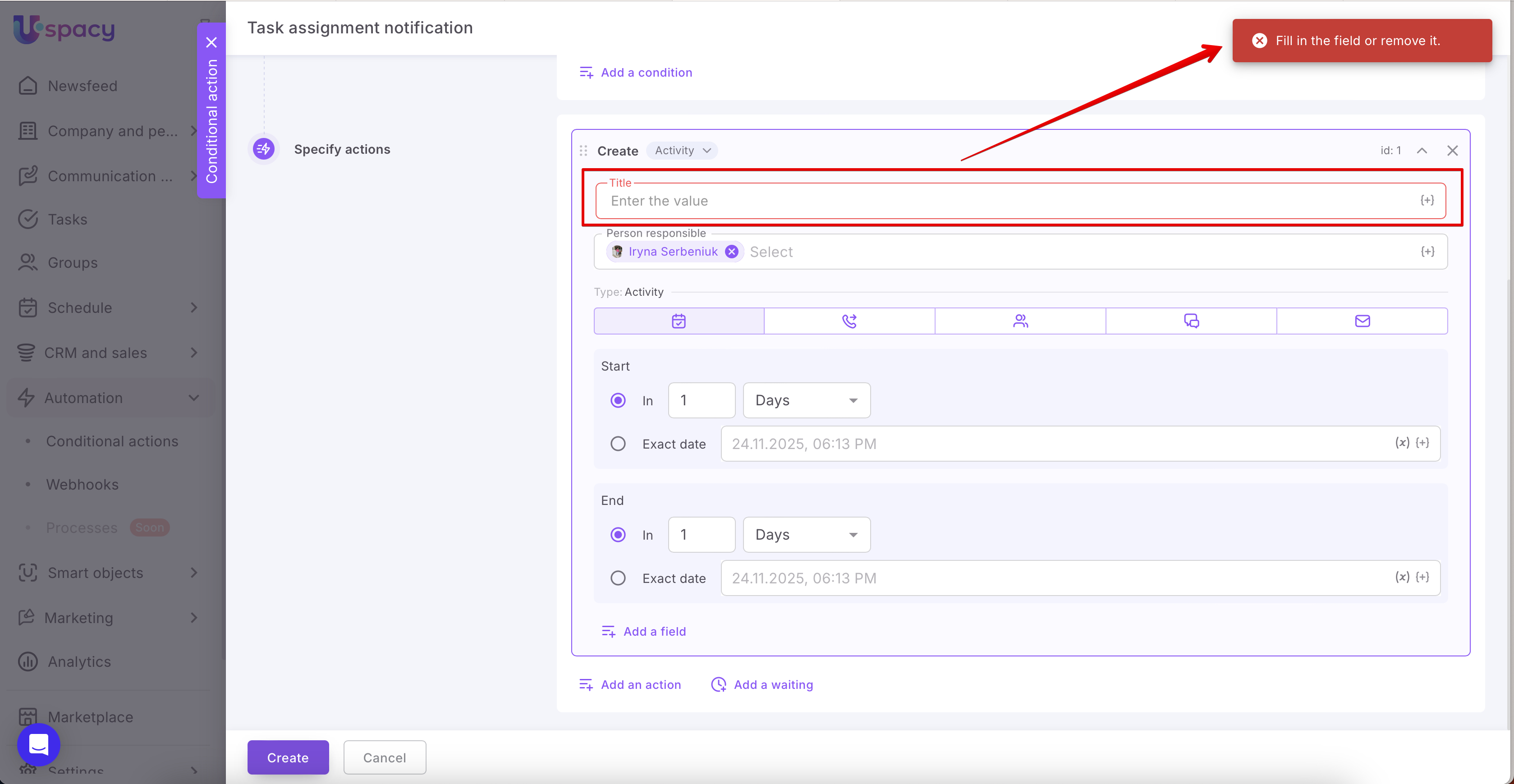
Task: Open the Activity entity type dropdown
Action: coord(682,151)
